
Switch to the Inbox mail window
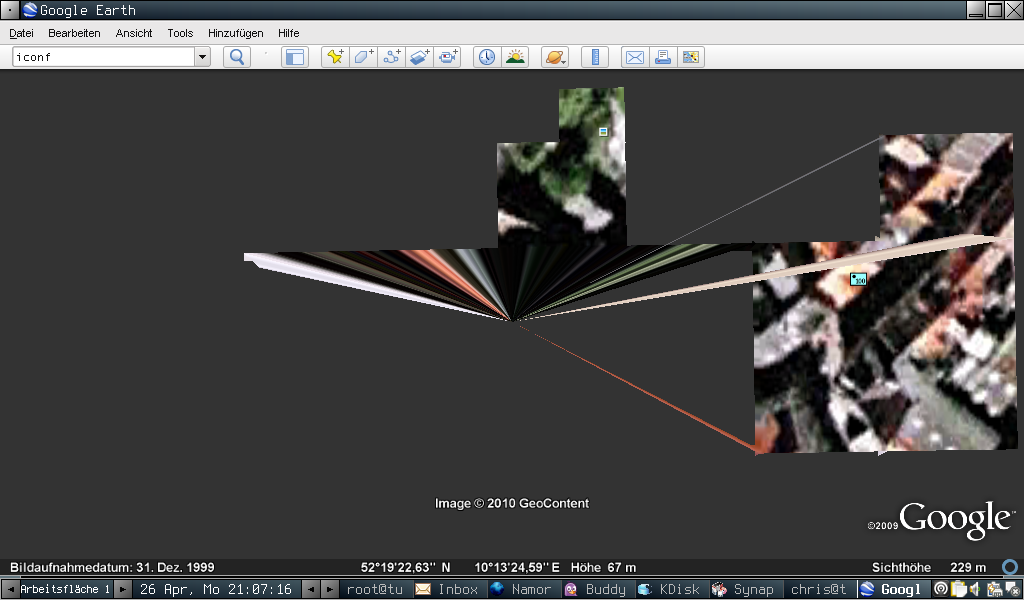pos(450,589)
